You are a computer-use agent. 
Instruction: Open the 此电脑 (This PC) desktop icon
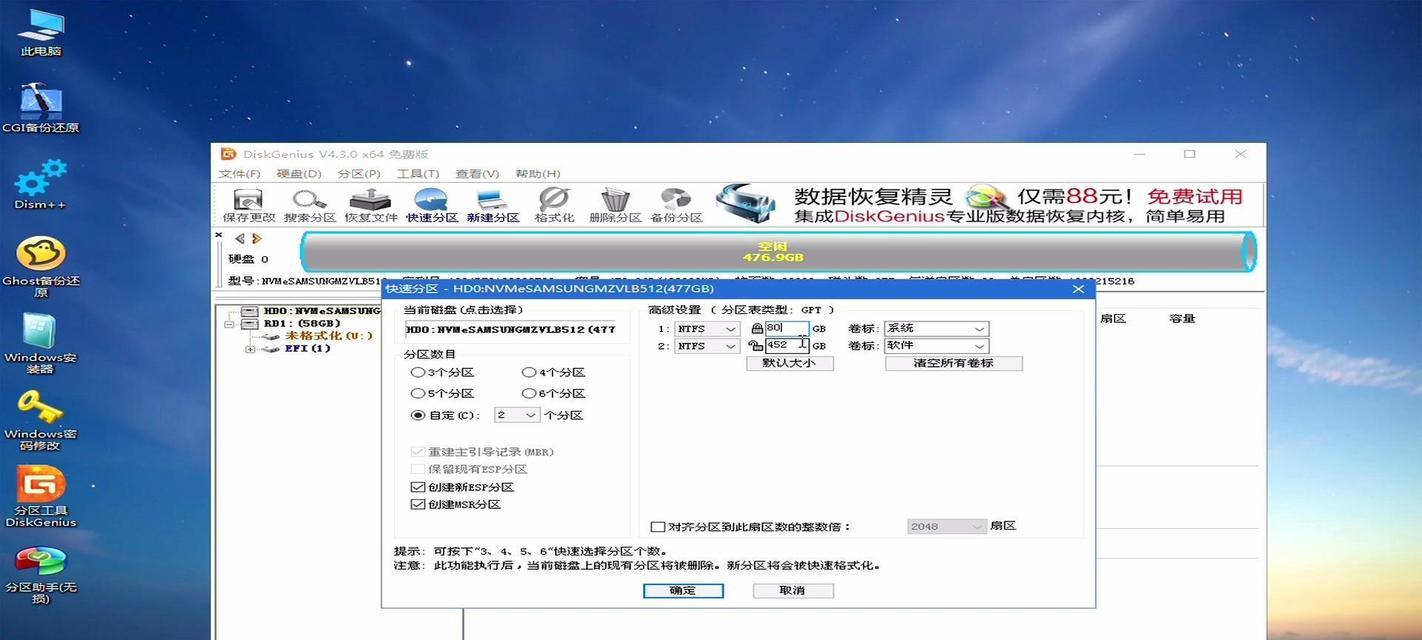(x=41, y=33)
